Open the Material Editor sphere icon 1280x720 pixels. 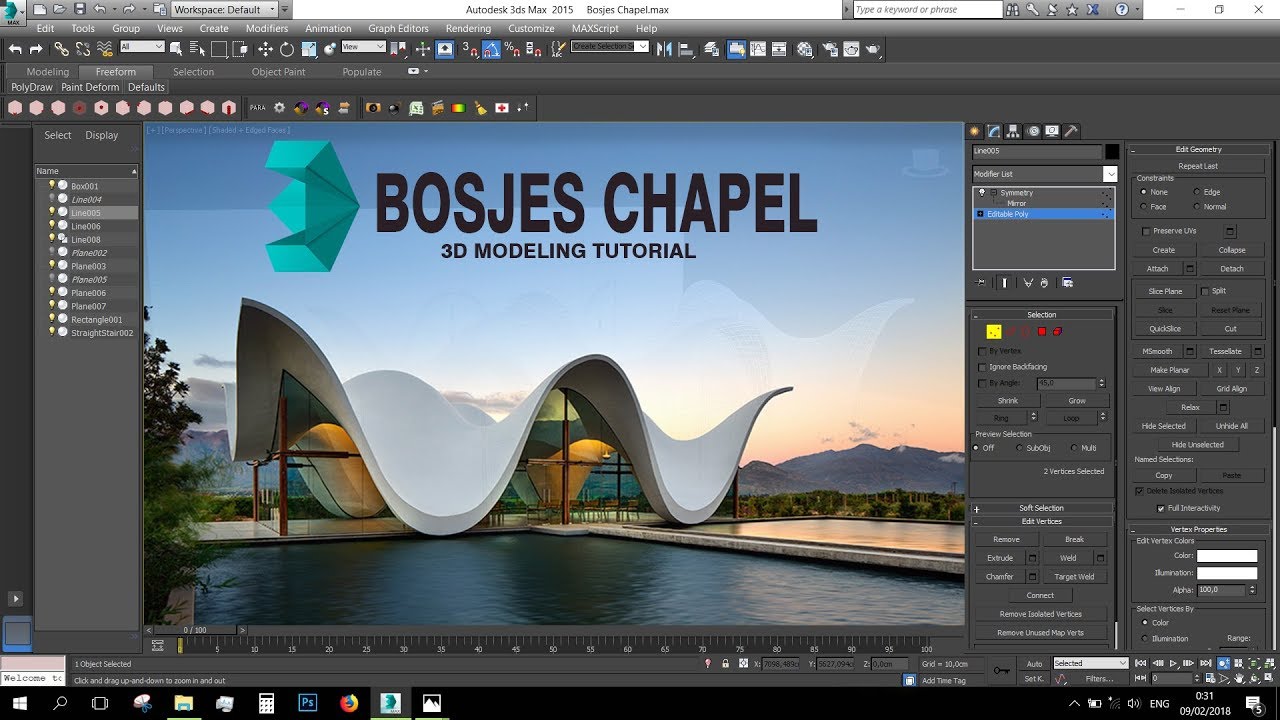coord(805,49)
